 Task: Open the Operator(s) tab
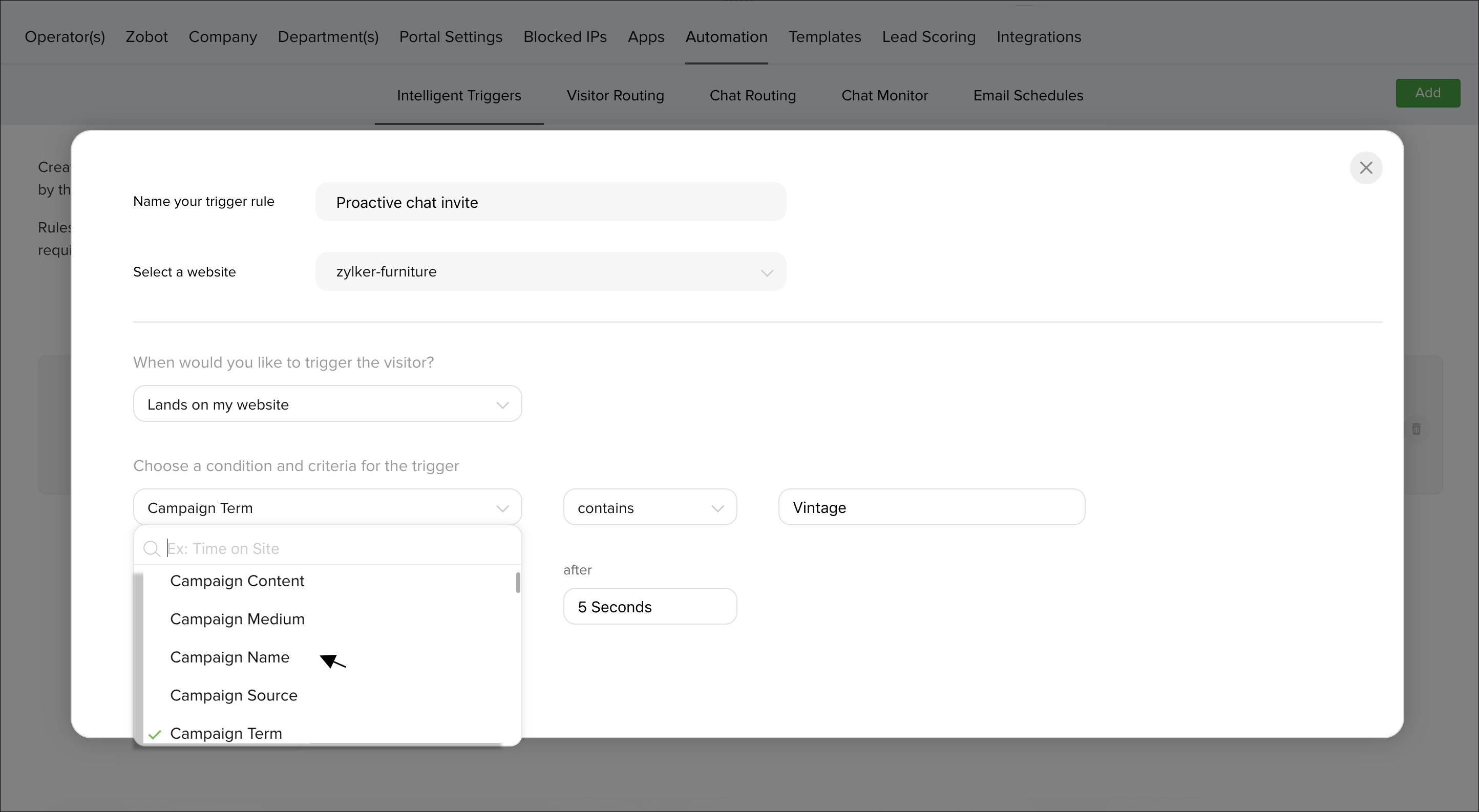[65, 37]
